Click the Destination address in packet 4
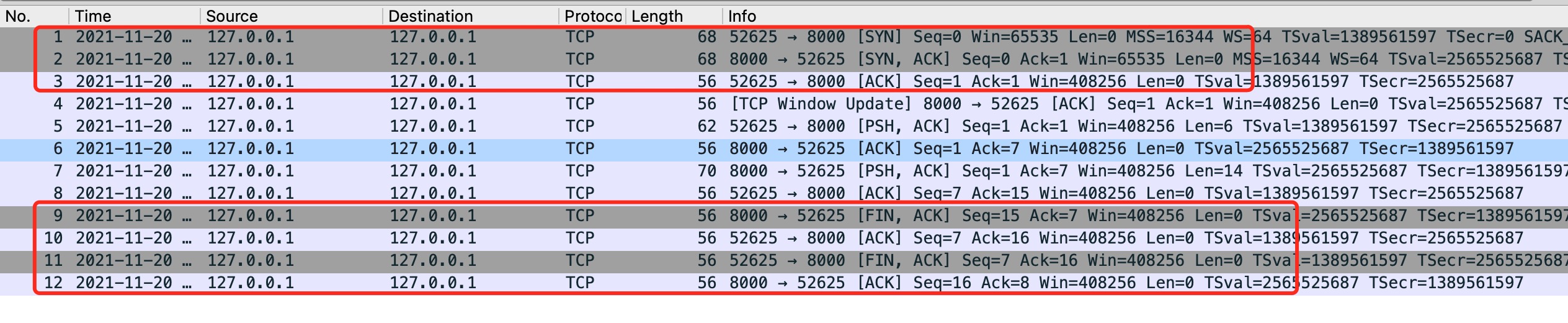This screenshot has height=323, width=1568. click(433, 104)
